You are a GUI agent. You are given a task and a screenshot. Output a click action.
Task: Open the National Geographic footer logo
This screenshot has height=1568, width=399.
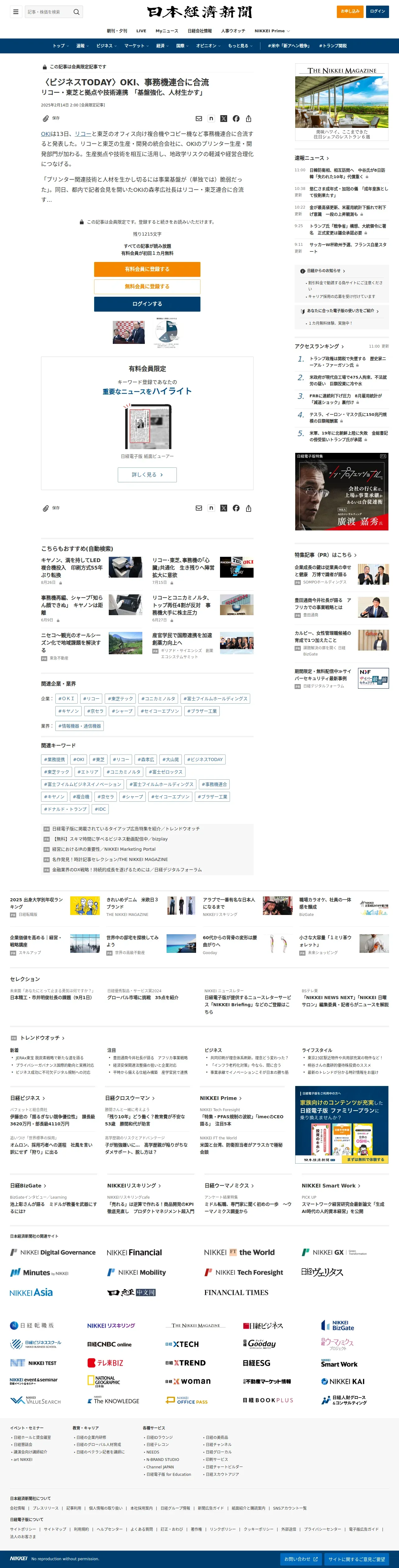point(103,1381)
